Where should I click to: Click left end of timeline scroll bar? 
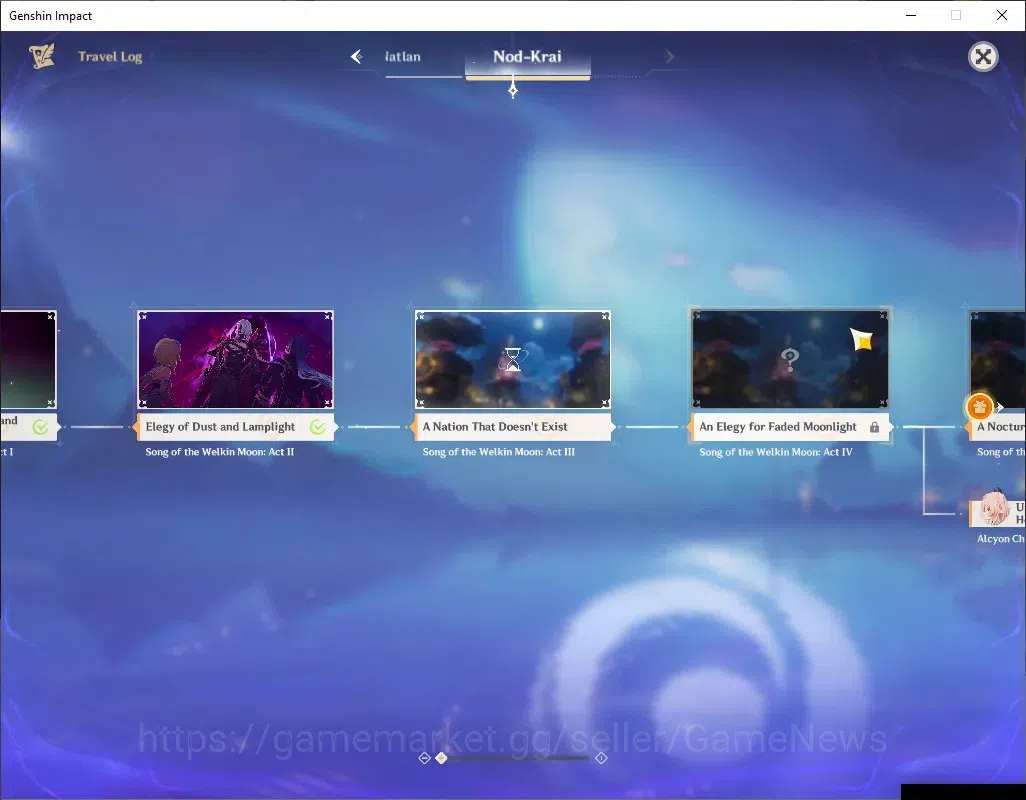click(424, 758)
